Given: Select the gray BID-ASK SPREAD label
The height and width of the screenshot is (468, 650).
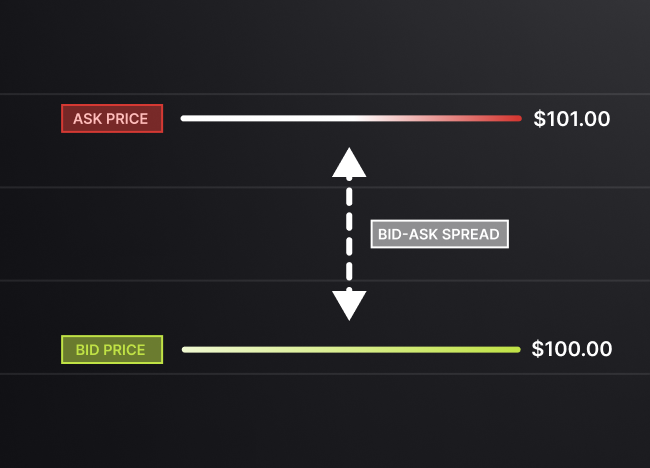Looking at the screenshot, I should pos(439,234).
